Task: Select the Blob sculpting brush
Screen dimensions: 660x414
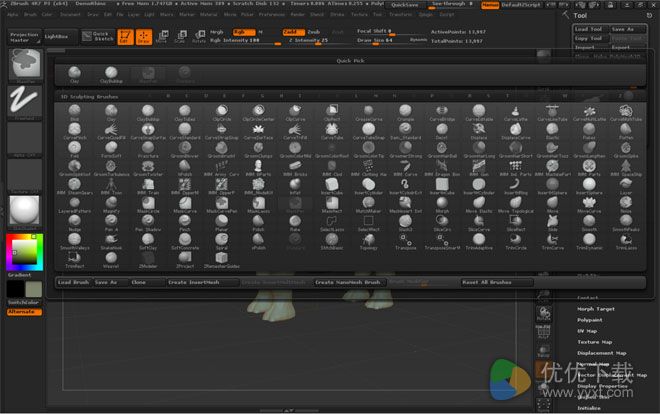Action: (x=75, y=113)
